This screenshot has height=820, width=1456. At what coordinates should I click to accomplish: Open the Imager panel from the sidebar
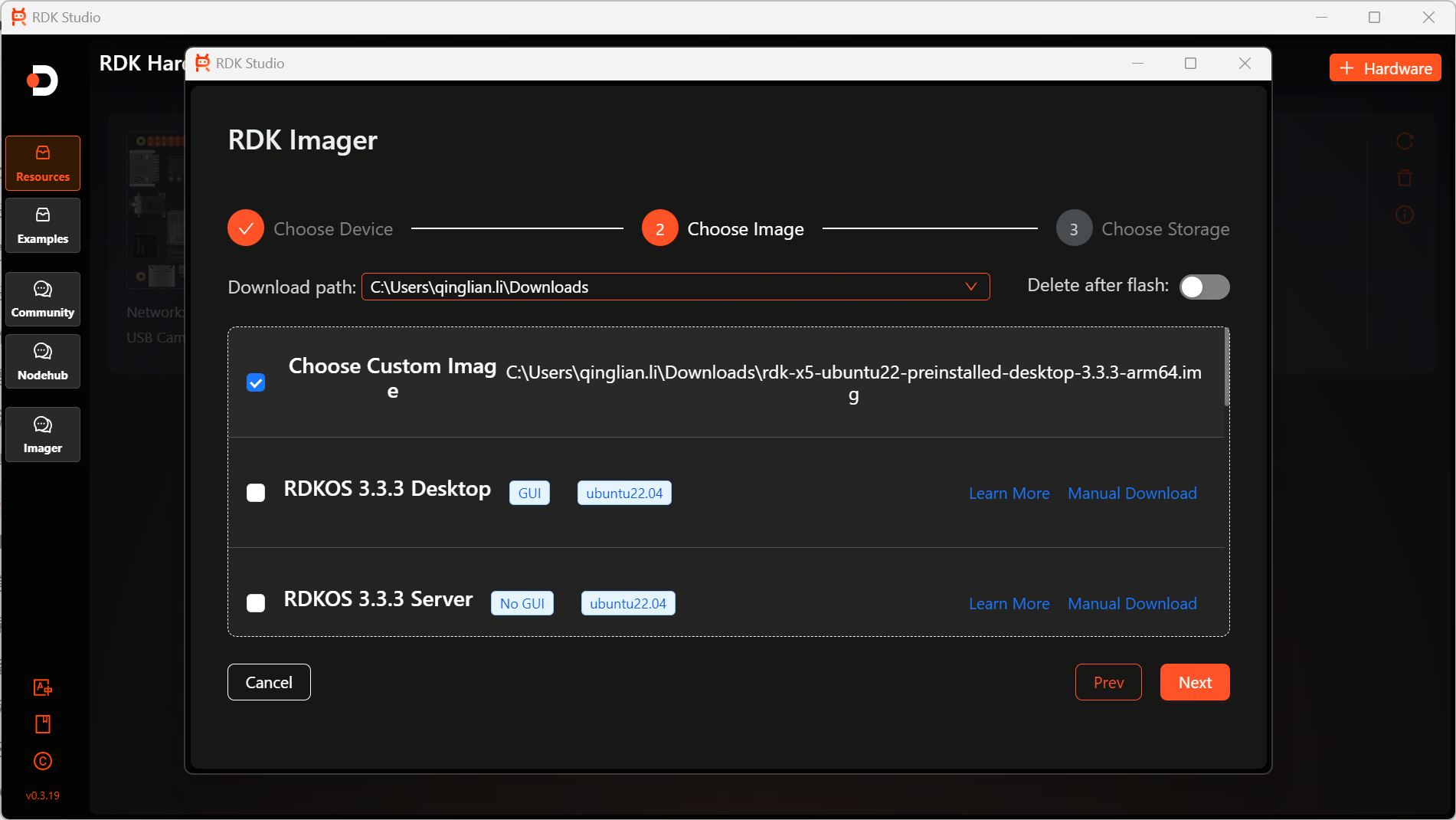pos(42,435)
